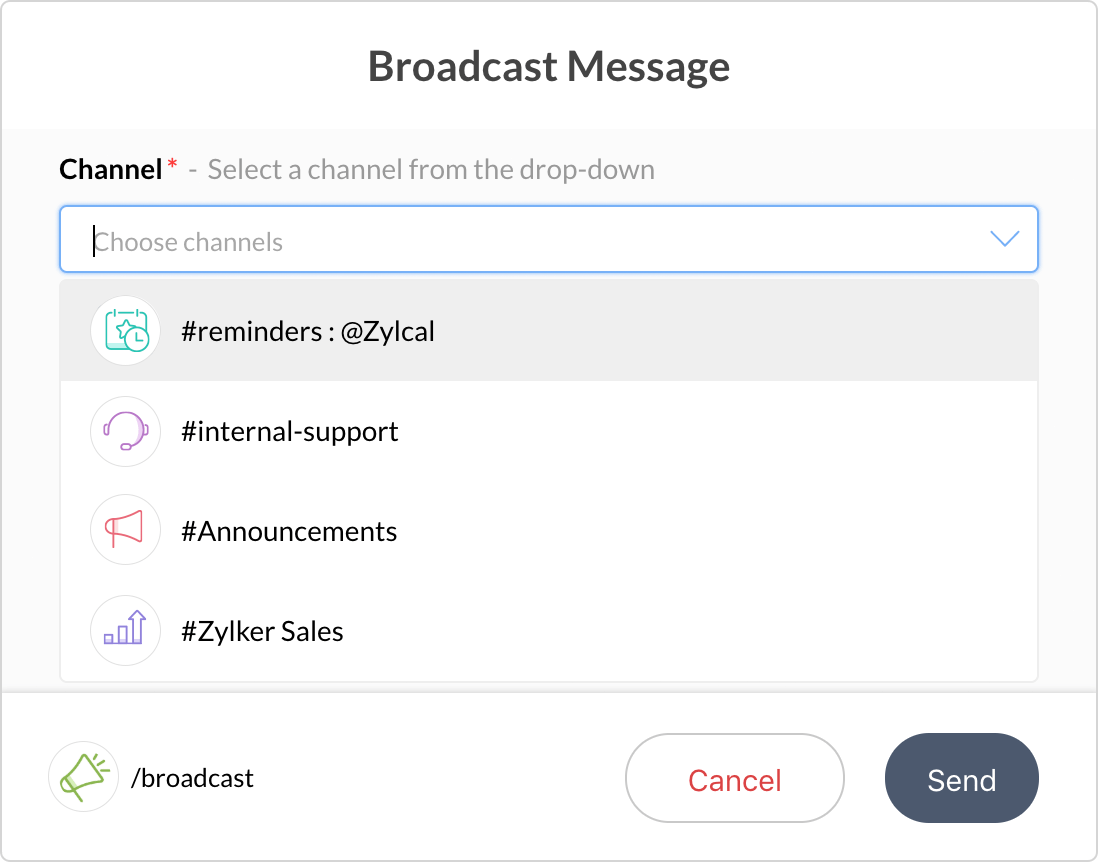
Task: Click the Channel field label
Action: [x=110, y=170]
